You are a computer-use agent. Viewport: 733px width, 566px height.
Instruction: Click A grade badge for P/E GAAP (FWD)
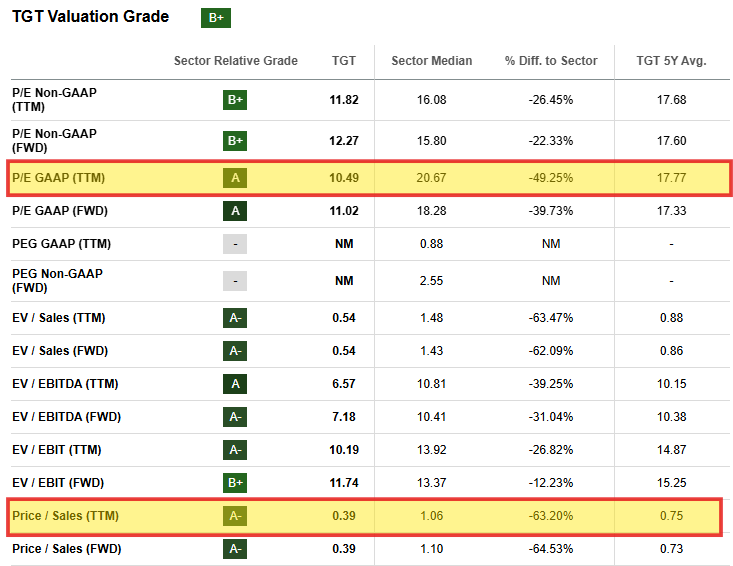pos(235,211)
